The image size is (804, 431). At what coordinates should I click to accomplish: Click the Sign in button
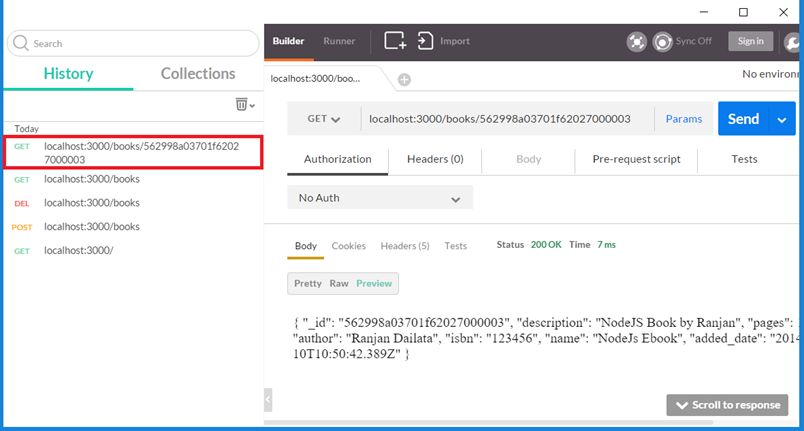751,41
